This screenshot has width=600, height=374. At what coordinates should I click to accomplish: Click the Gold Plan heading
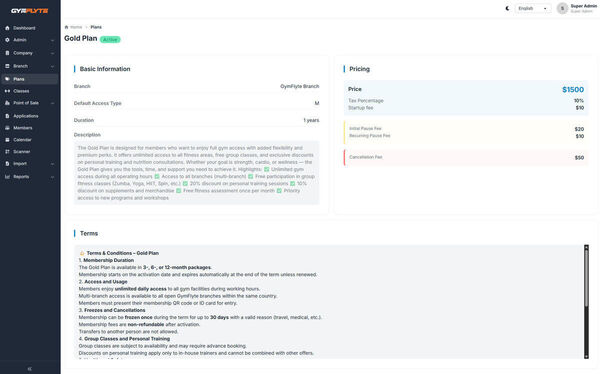coord(81,38)
